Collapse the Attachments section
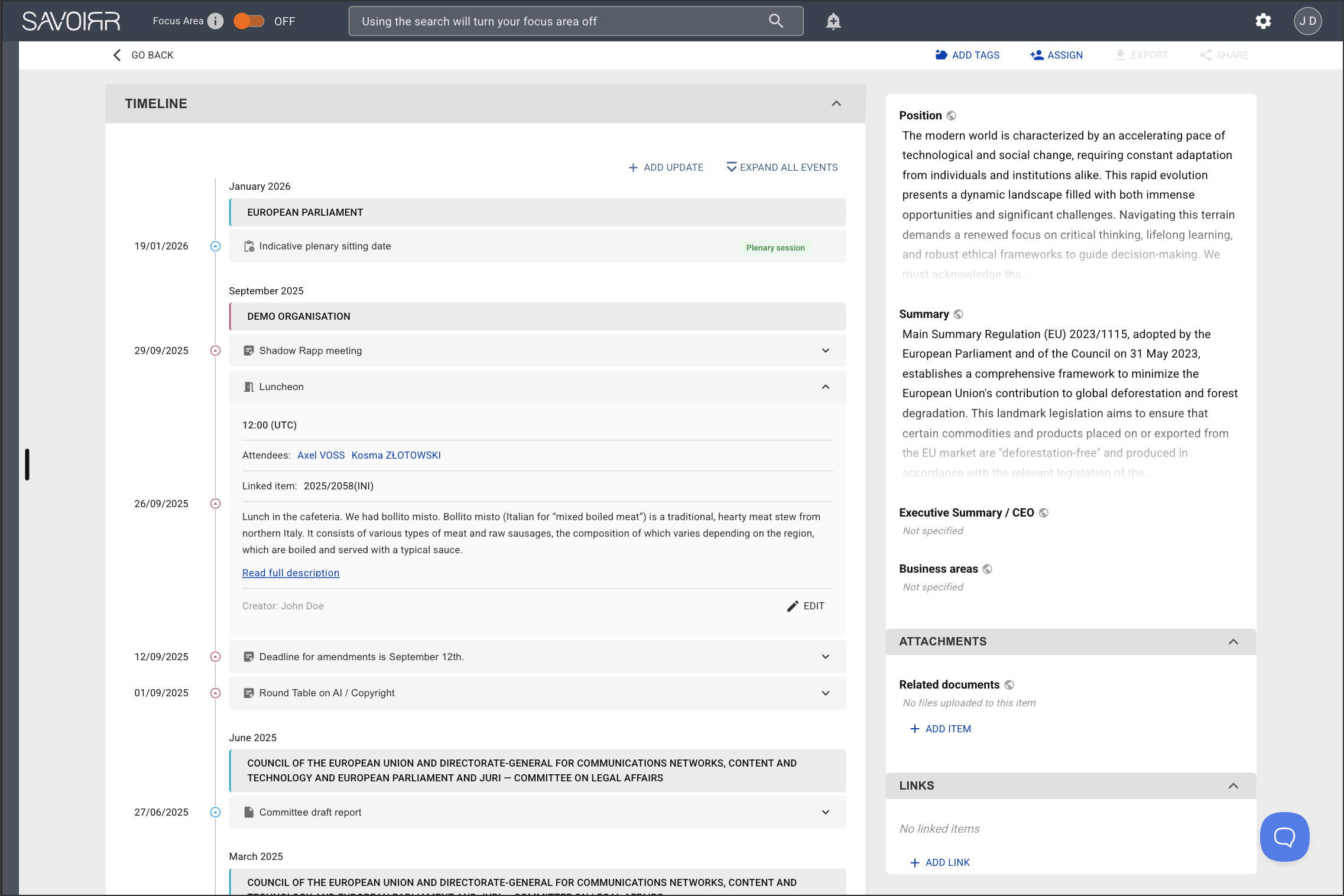 pos(1233,641)
